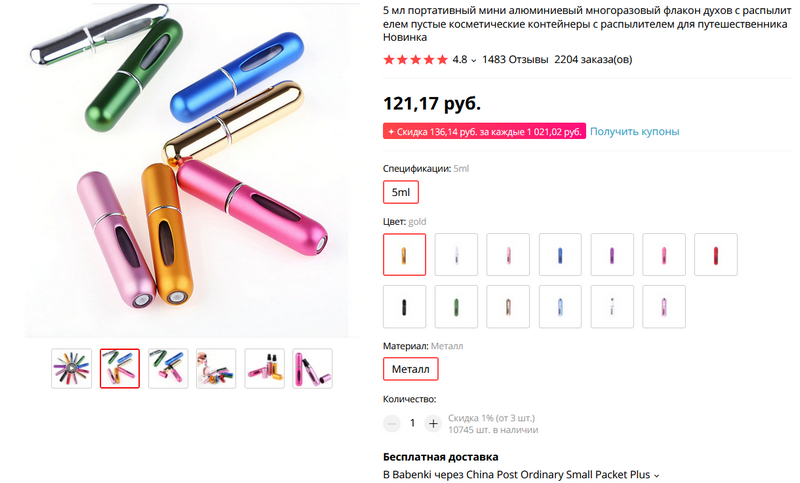This screenshot has width=800, height=483.
Task: Pick the blue bottle color
Action: [560, 255]
